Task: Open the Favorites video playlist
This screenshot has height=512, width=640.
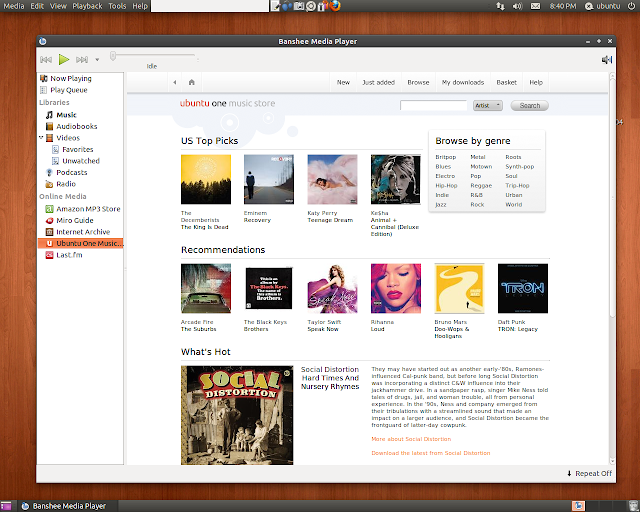Action: tap(73, 149)
